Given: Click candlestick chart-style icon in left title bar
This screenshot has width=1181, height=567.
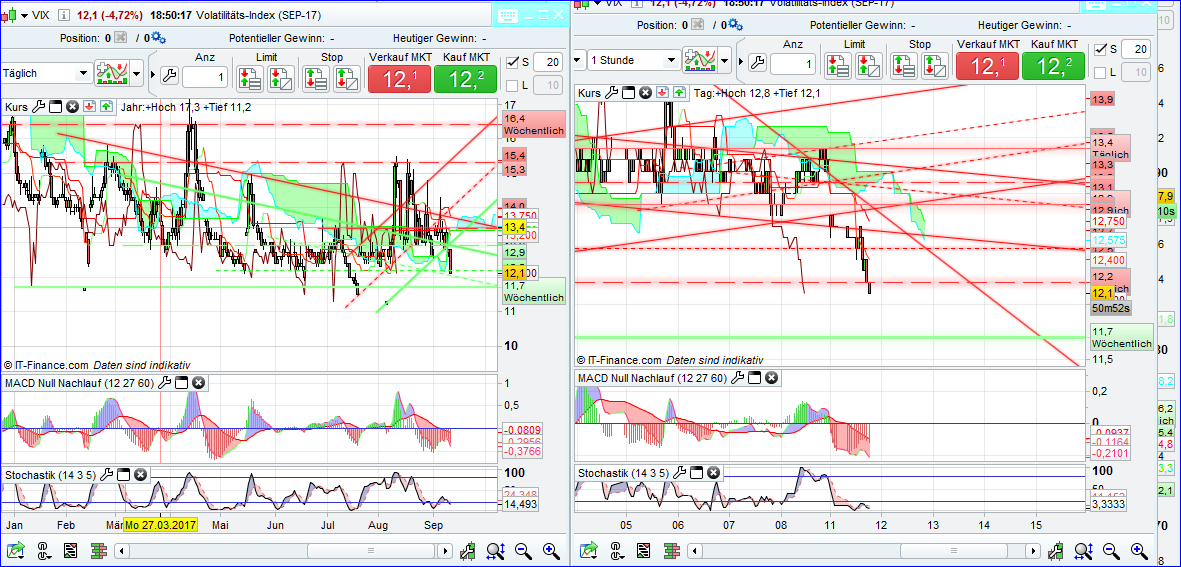Looking at the screenshot, I should (9, 15).
